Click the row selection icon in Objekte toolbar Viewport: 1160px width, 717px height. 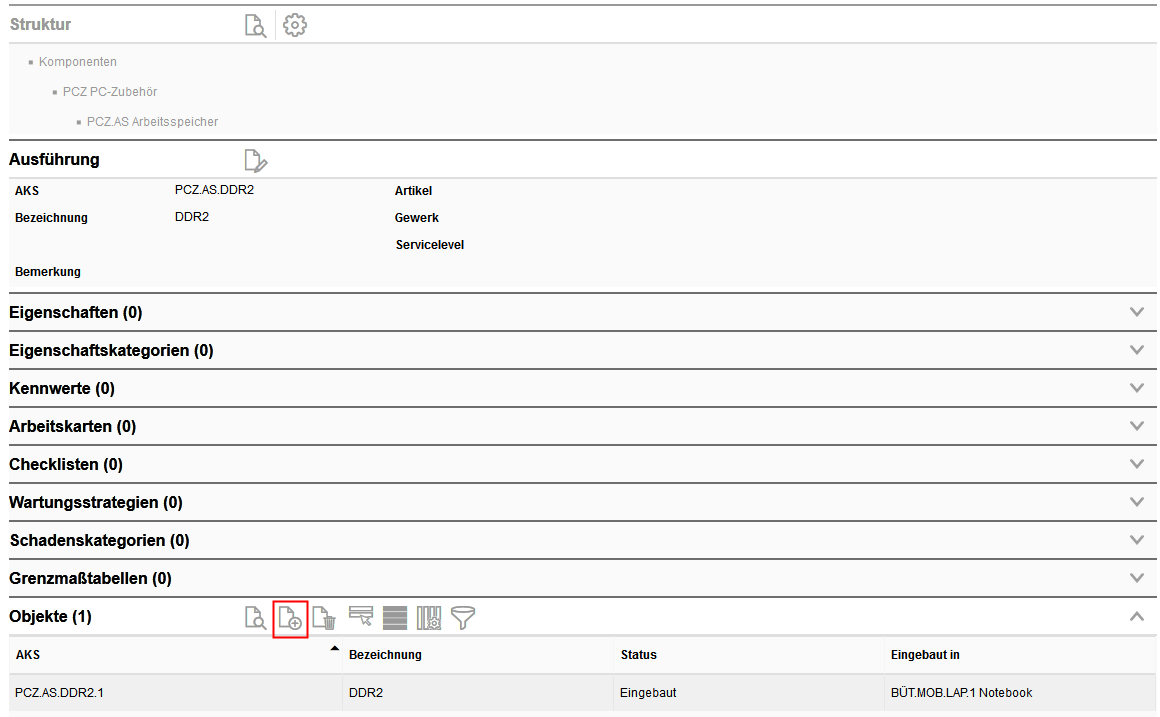360,617
